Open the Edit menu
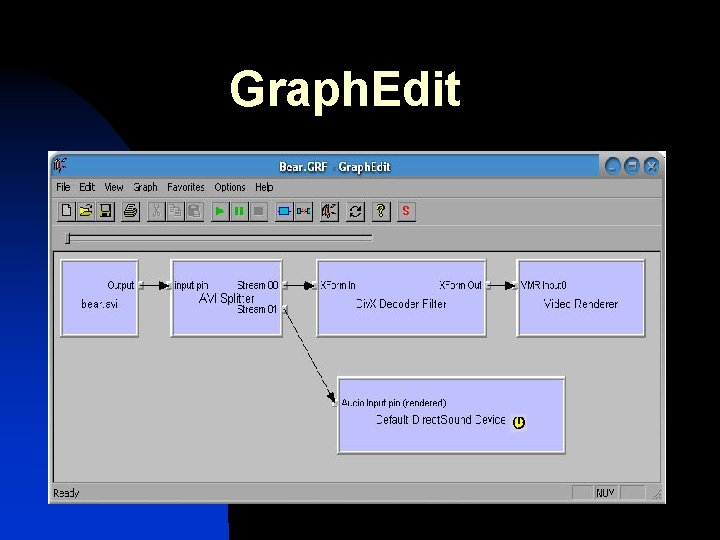The height and width of the screenshot is (540, 720). pyautogui.click(x=87, y=187)
